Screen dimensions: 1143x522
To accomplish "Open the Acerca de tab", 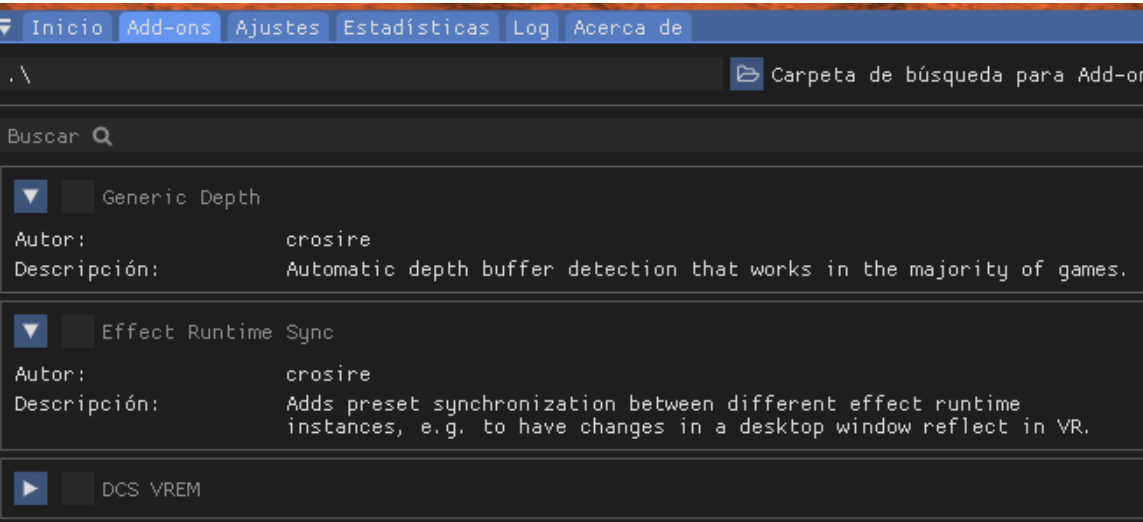I will click(x=628, y=28).
